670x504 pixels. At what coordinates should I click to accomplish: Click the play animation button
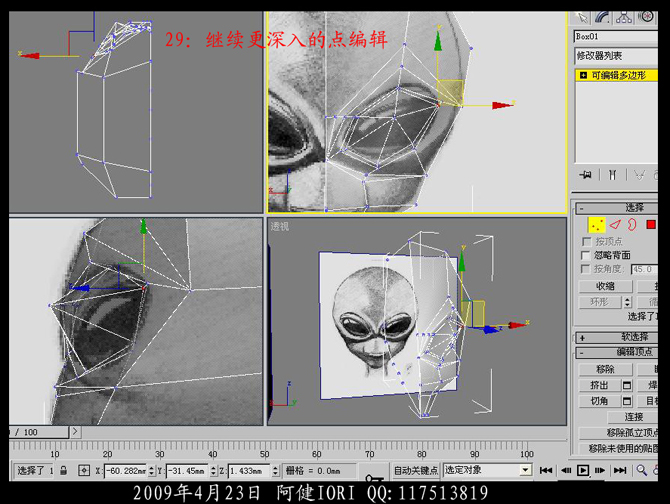[x=583, y=471]
